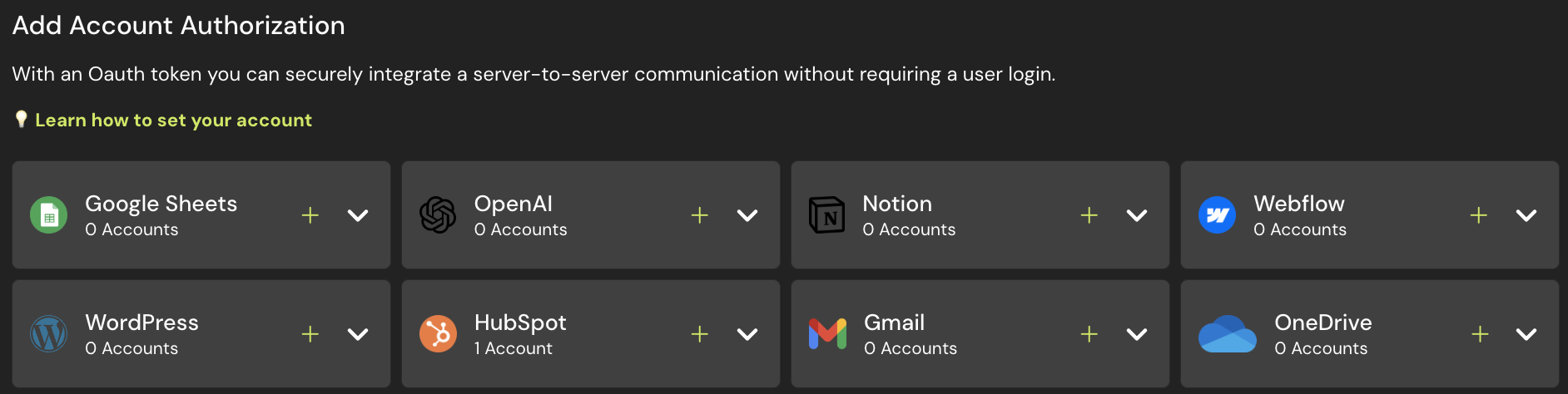Click the WordPress logo icon
This screenshot has width=1568, height=394.
click(x=49, y=334)
